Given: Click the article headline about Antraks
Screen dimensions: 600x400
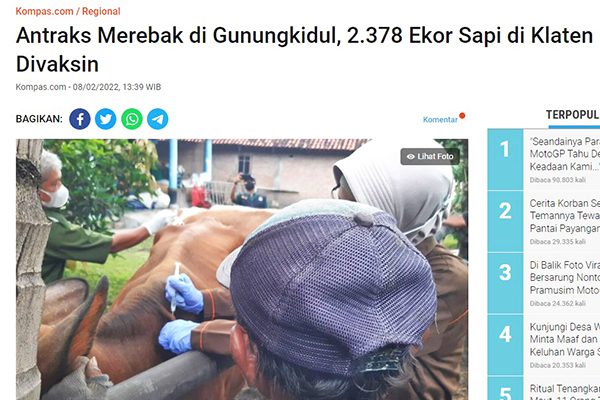Looking at the screenshot, I should [x=304, y=50].
